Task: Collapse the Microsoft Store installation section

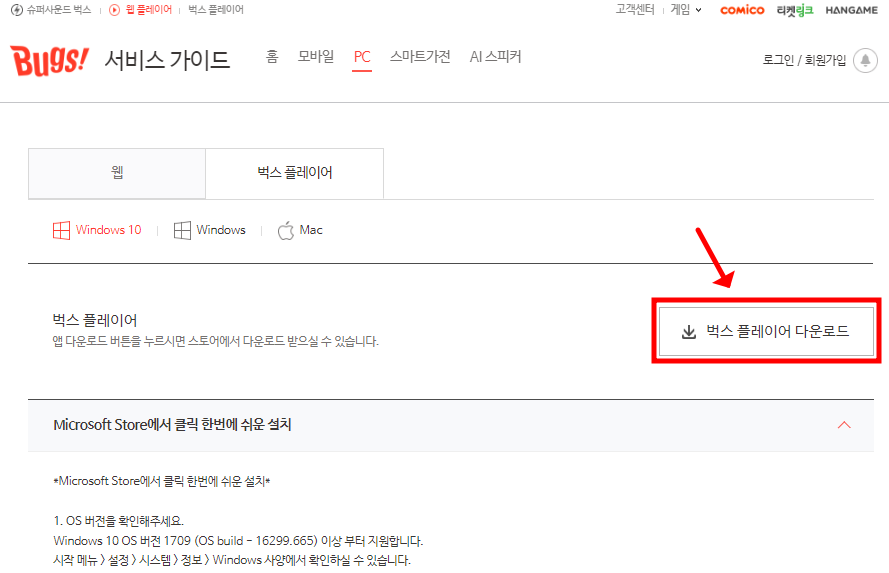Action: point(844,425)
